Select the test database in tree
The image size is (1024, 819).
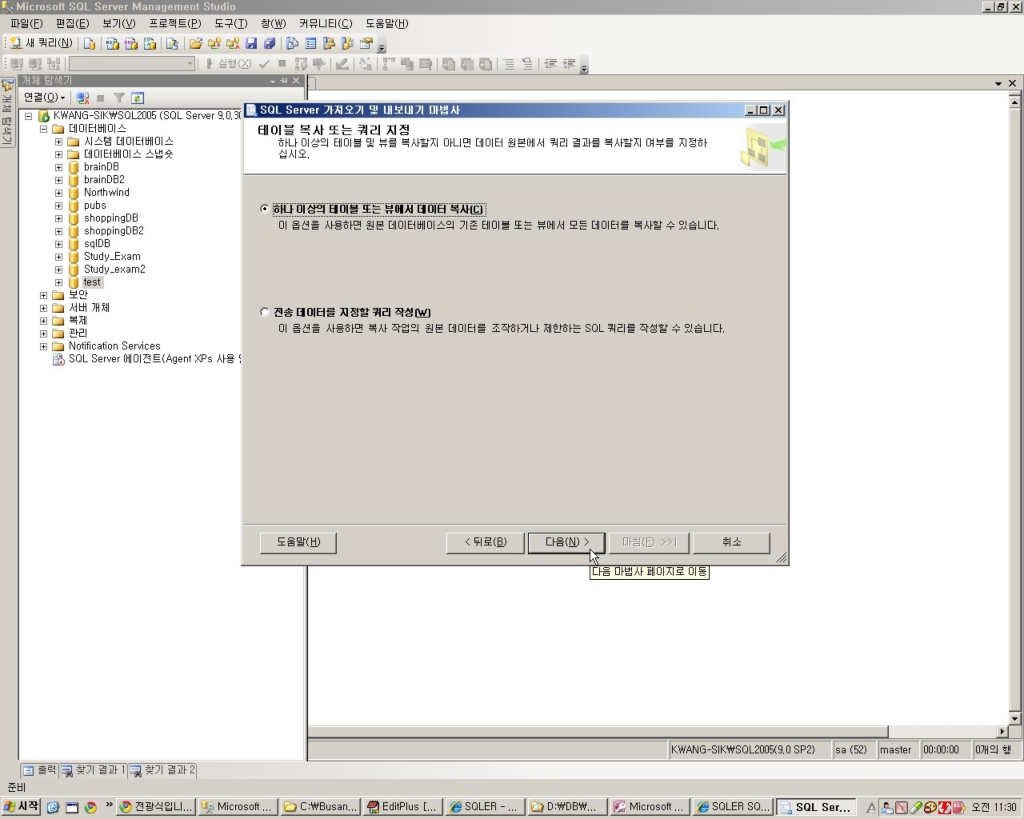point(92,282)
